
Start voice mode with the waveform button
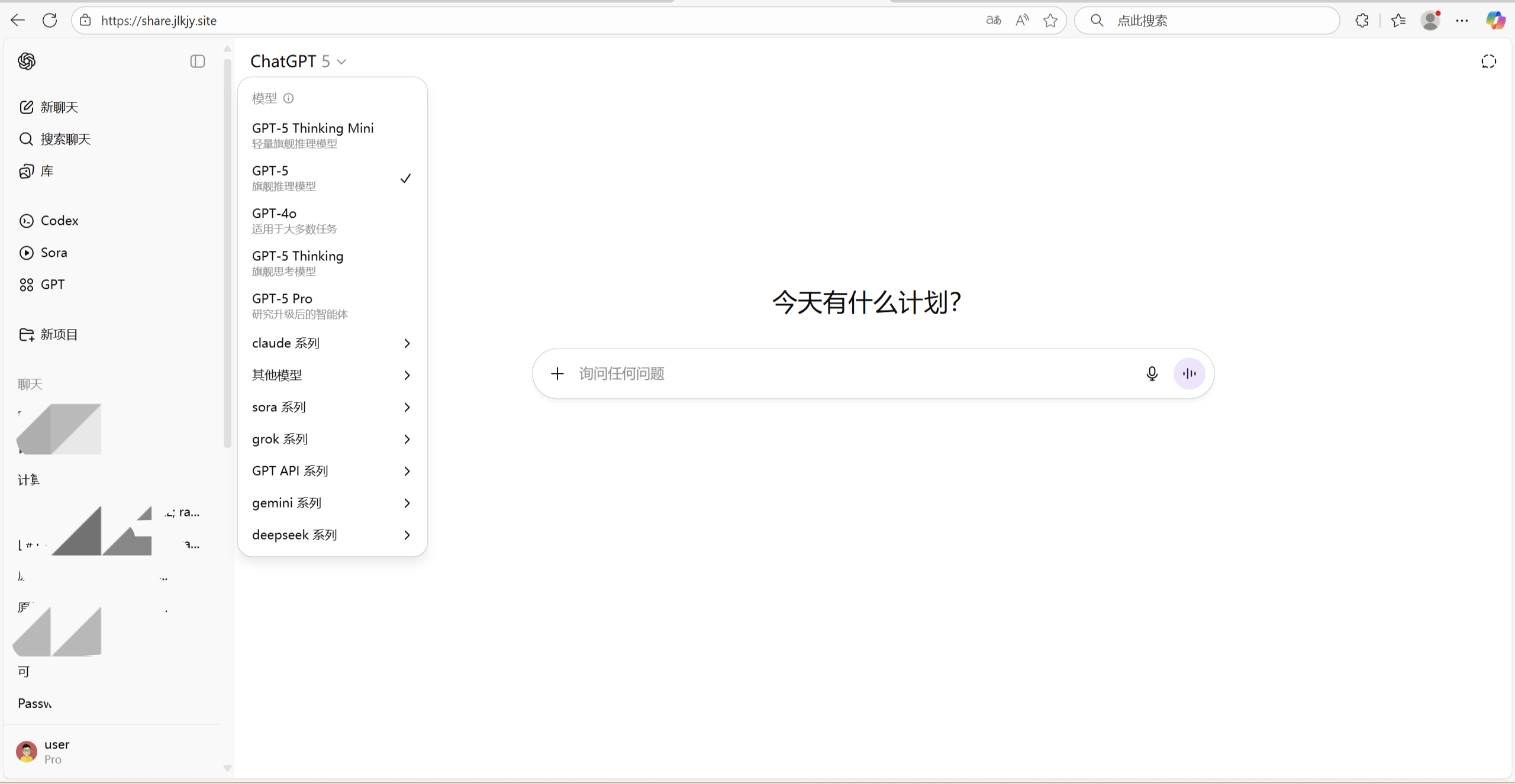pyautogui.click(x=1189, y=373)
